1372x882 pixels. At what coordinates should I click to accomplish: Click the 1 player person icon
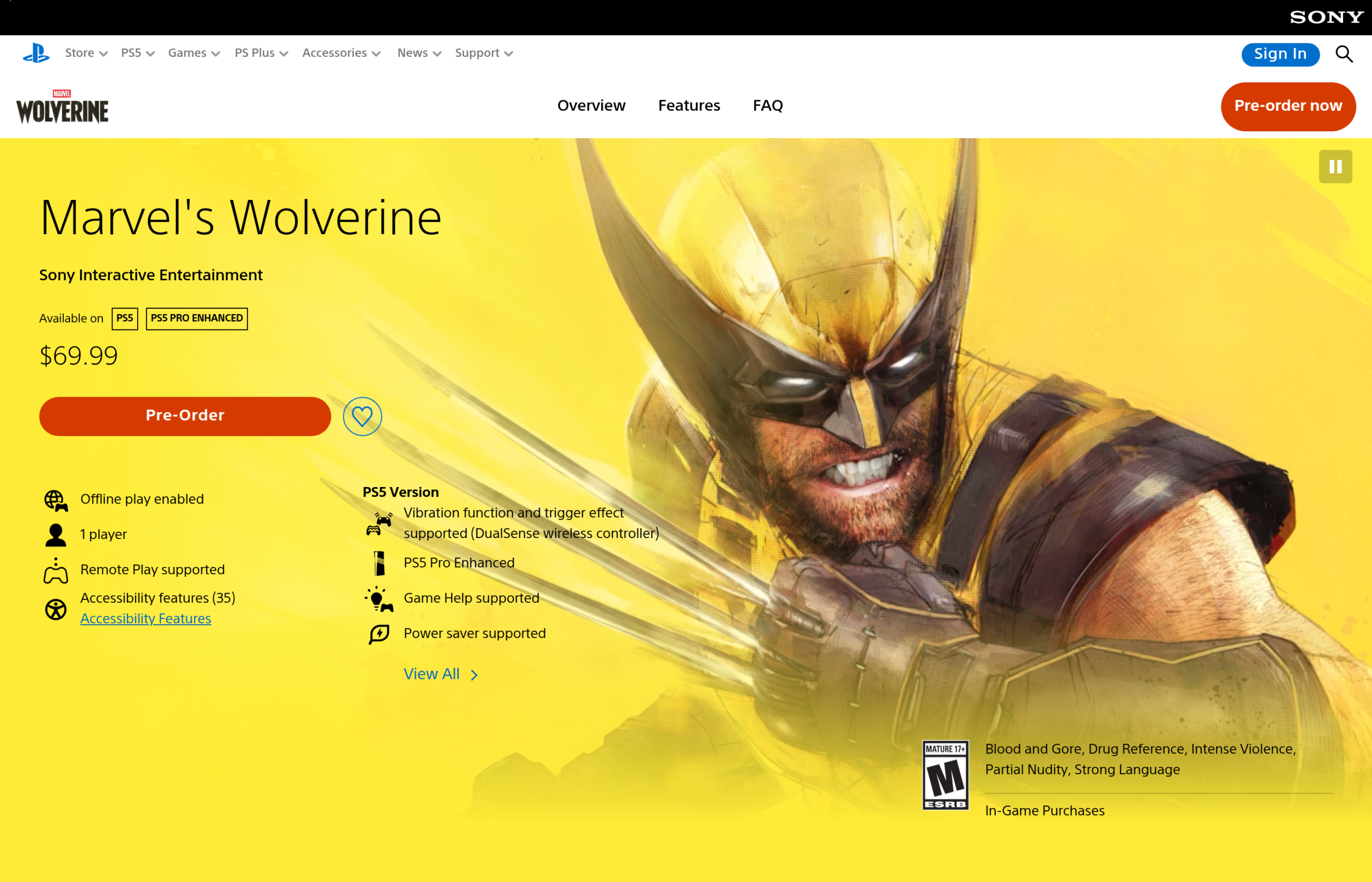click(56, 535)
